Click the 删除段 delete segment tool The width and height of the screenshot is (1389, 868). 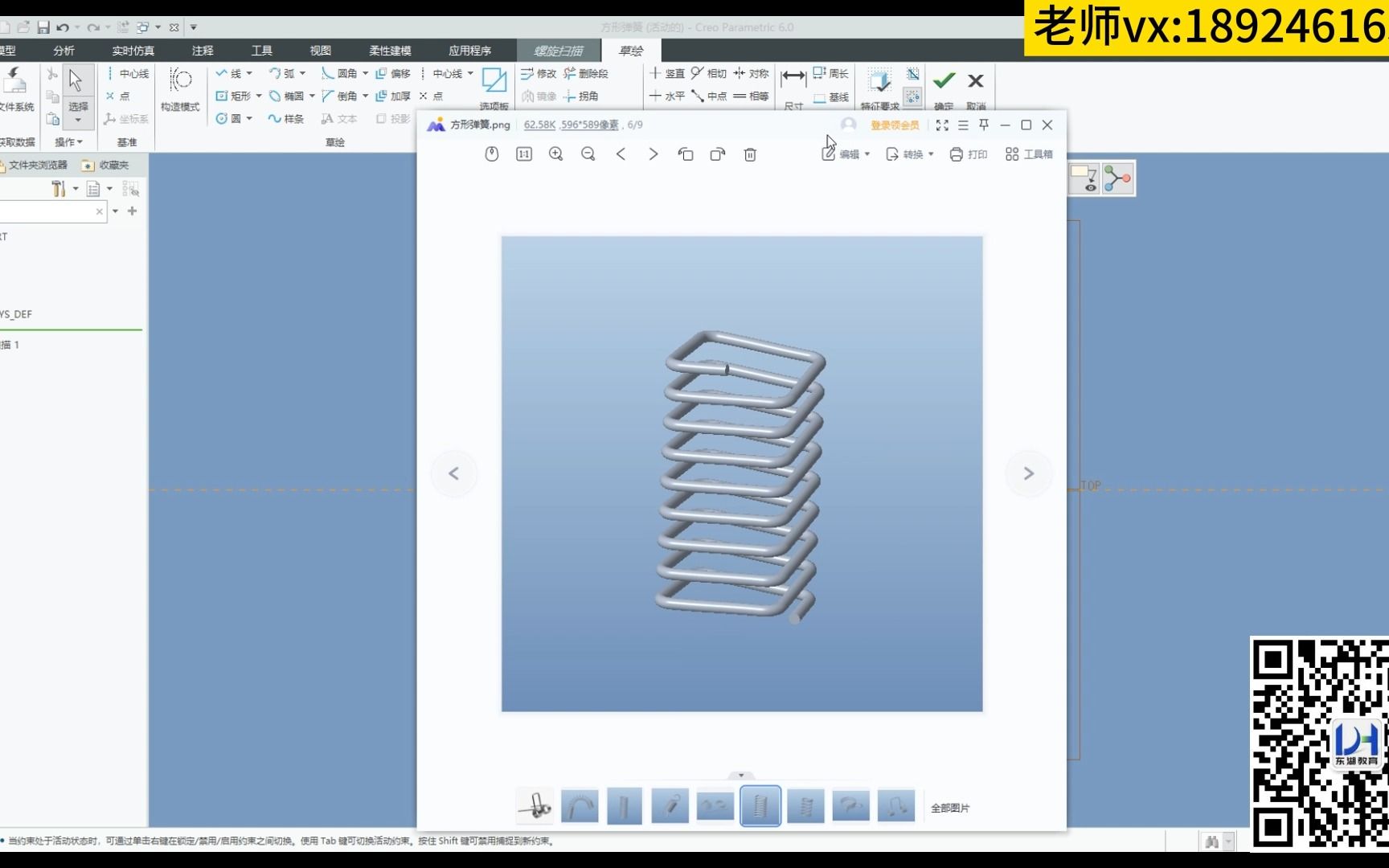point(586,73)
